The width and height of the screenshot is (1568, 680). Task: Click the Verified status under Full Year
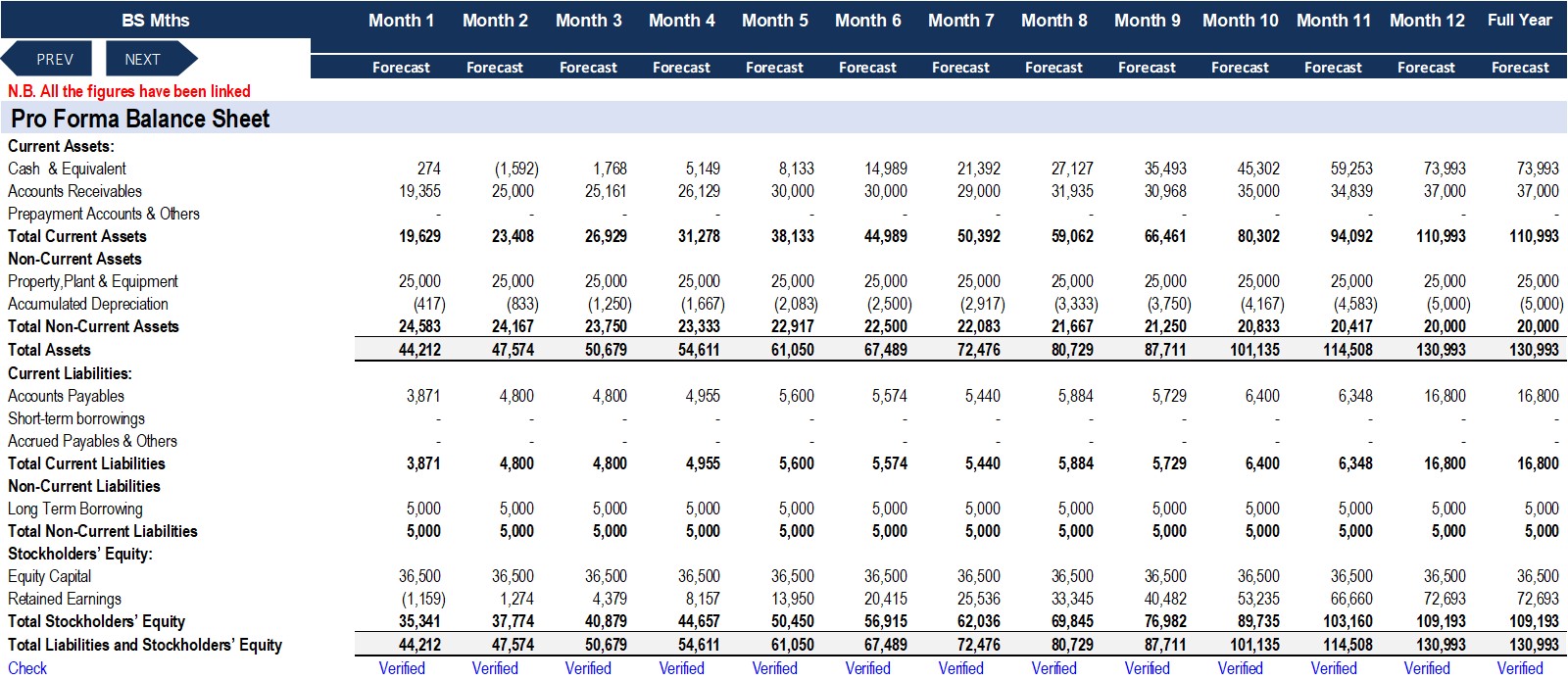1520,668
